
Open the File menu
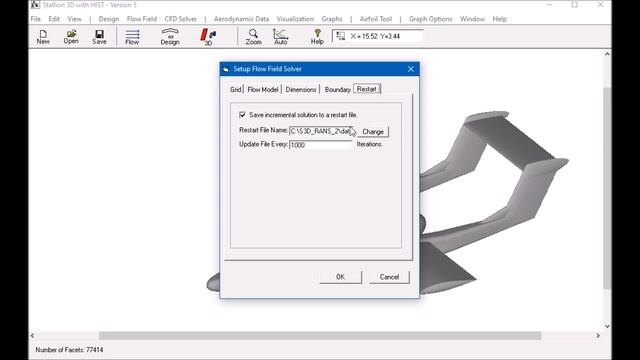click(36, 19)
